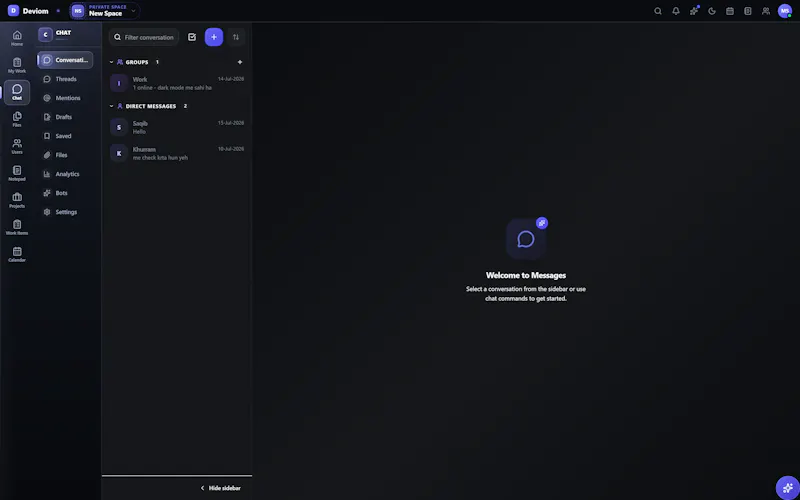Click the GROUPS section label
Screen dimensions: 800x500
coord(137,62)
